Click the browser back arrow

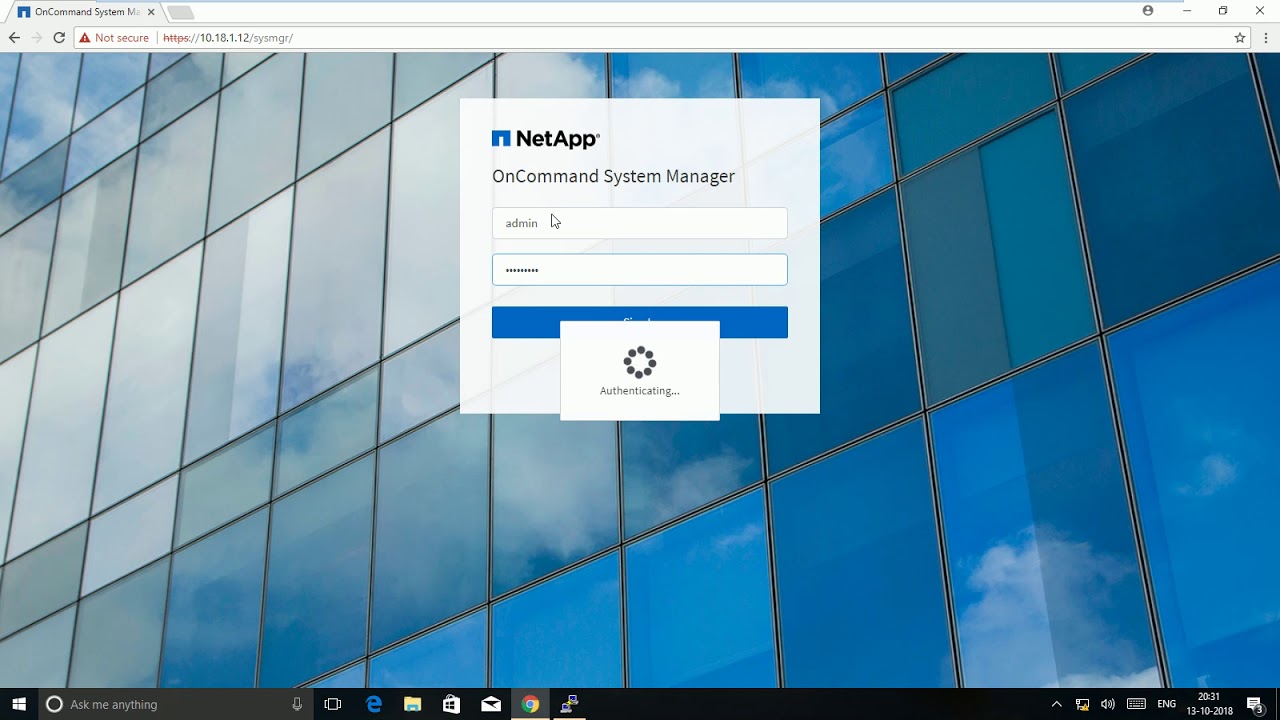14,38
